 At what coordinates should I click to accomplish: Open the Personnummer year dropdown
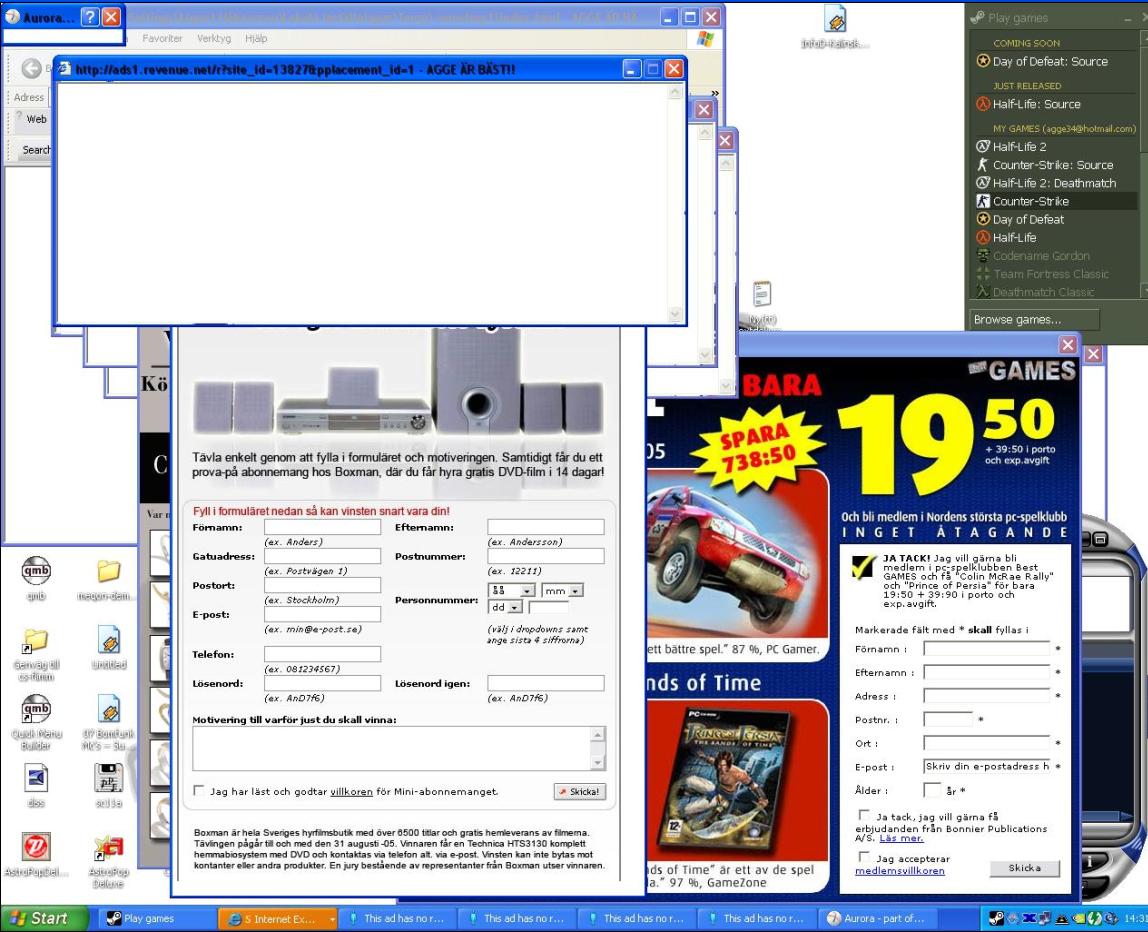(512, 590)
